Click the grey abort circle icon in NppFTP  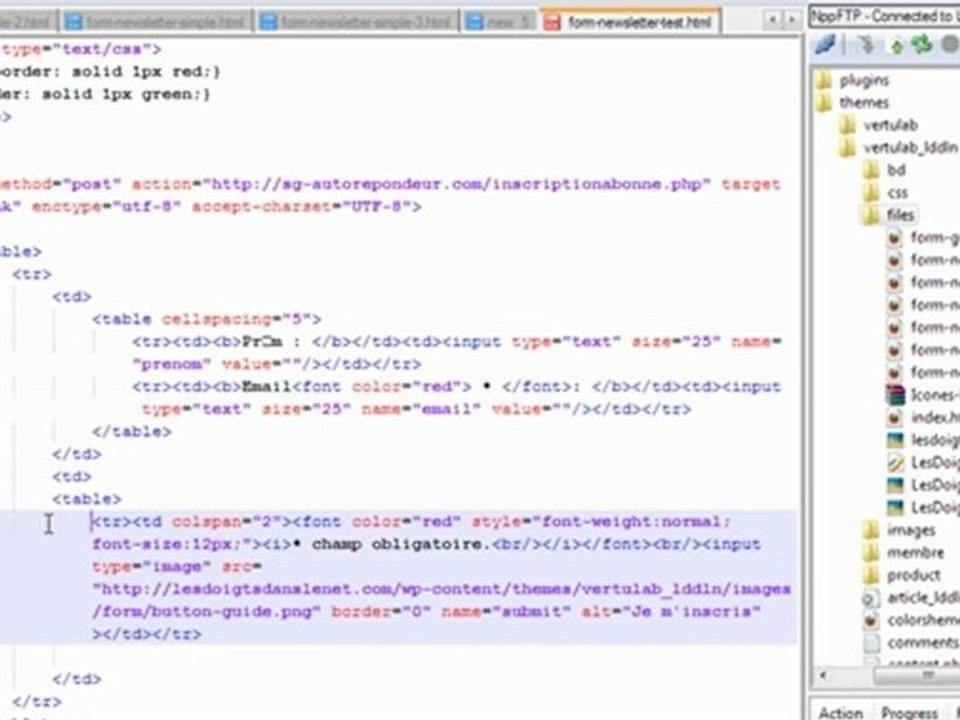[951, 45]
